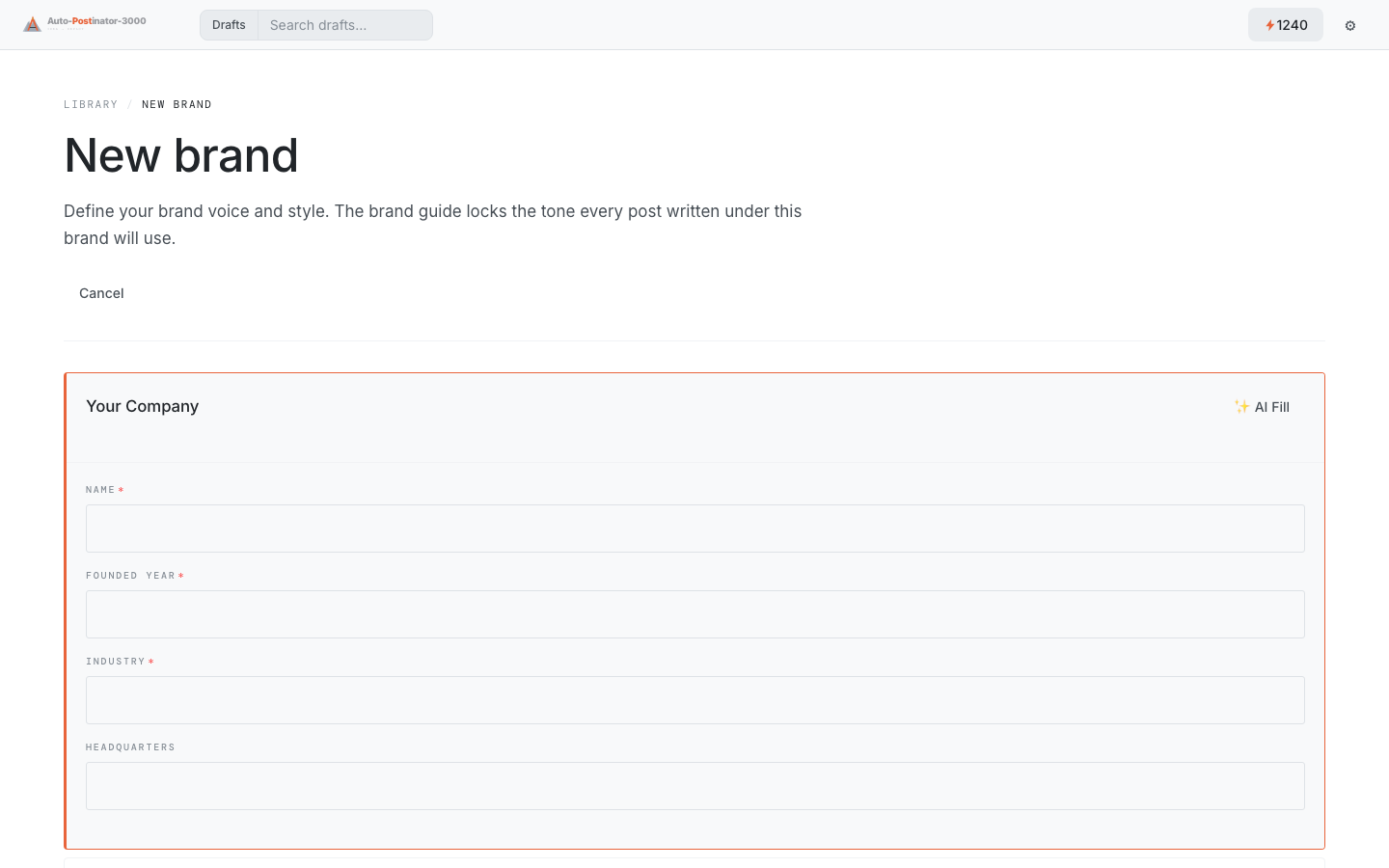
Task: Click the Industry input field
Action: click(695, 700)
